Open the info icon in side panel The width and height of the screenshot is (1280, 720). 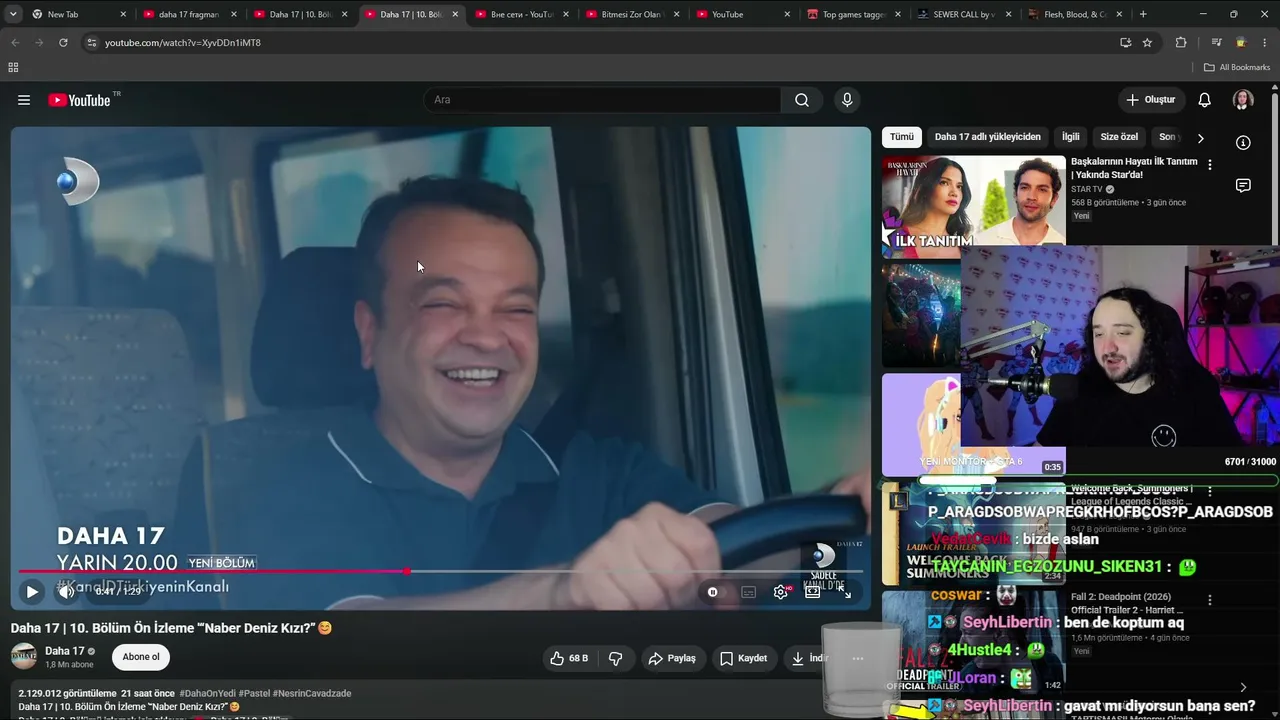pos(1243,143)
